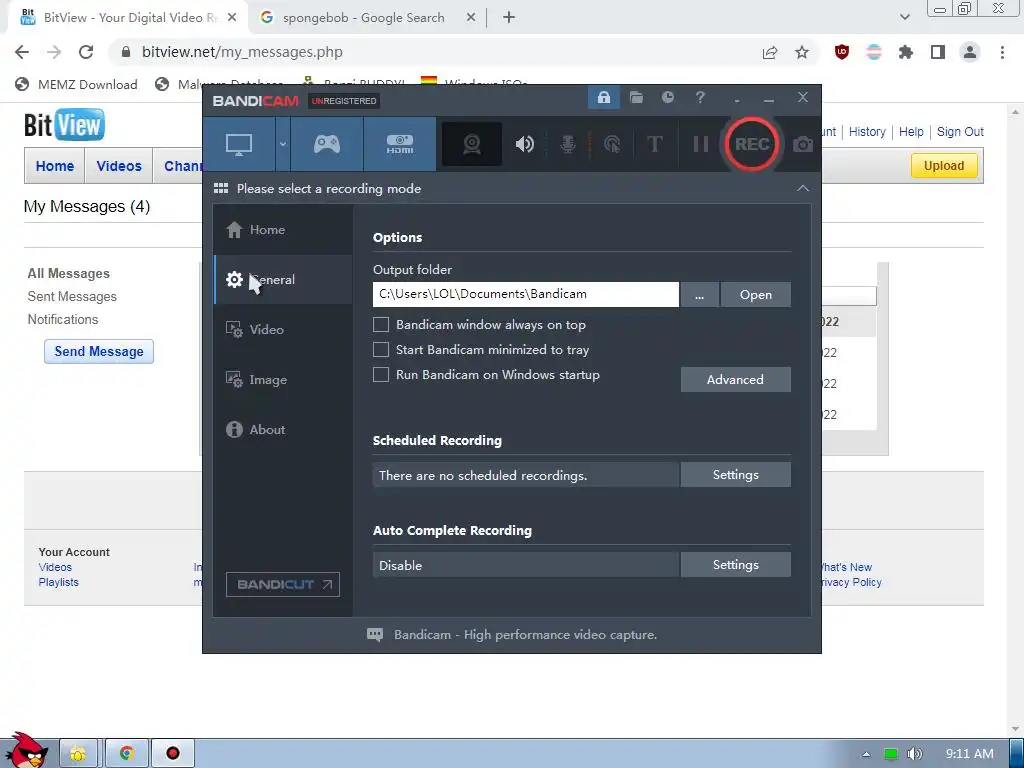Browse output folder with the ... button
1024x768 pixels.
699,295
